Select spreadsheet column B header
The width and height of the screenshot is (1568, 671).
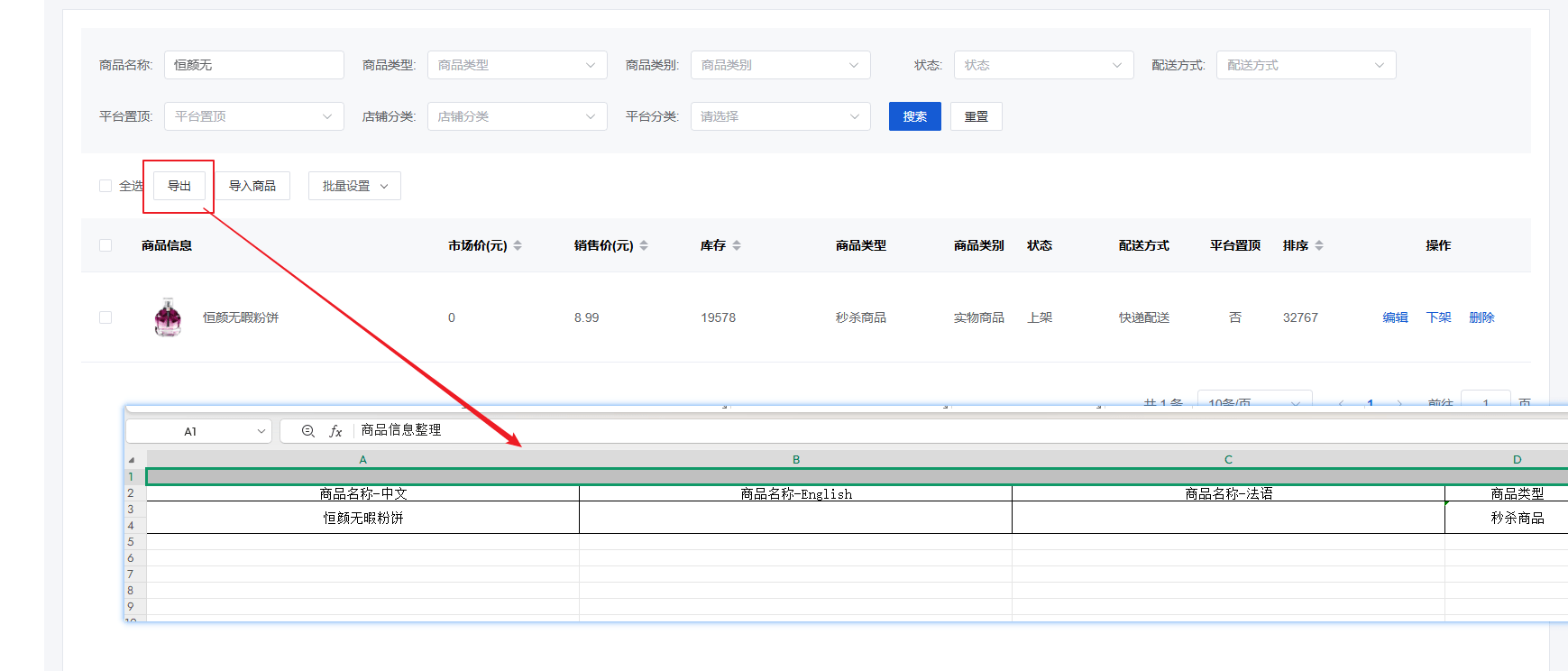[795, 460]
